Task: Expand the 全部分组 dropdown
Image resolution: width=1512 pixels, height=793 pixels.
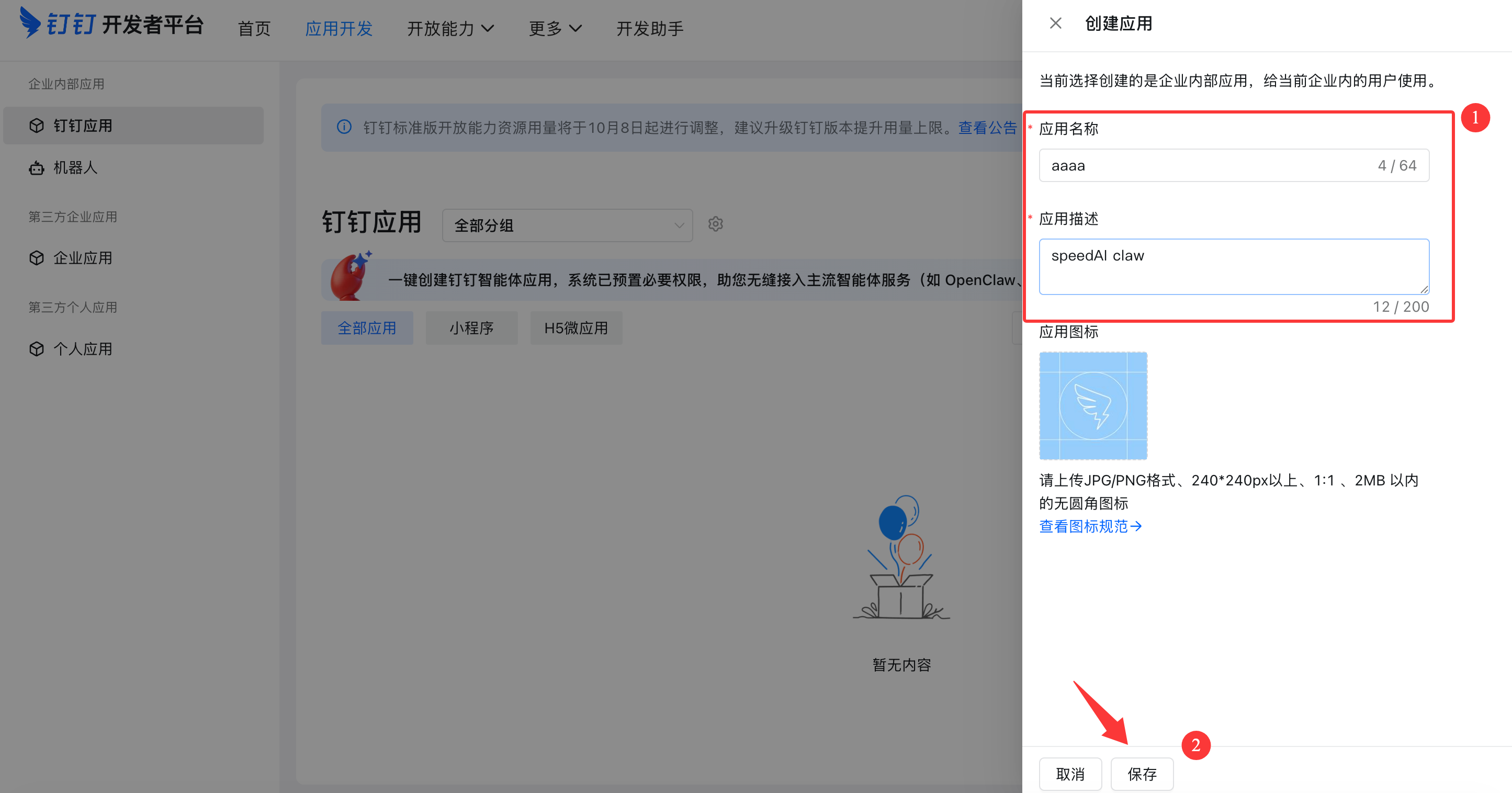Action: [x=567, y=225]
